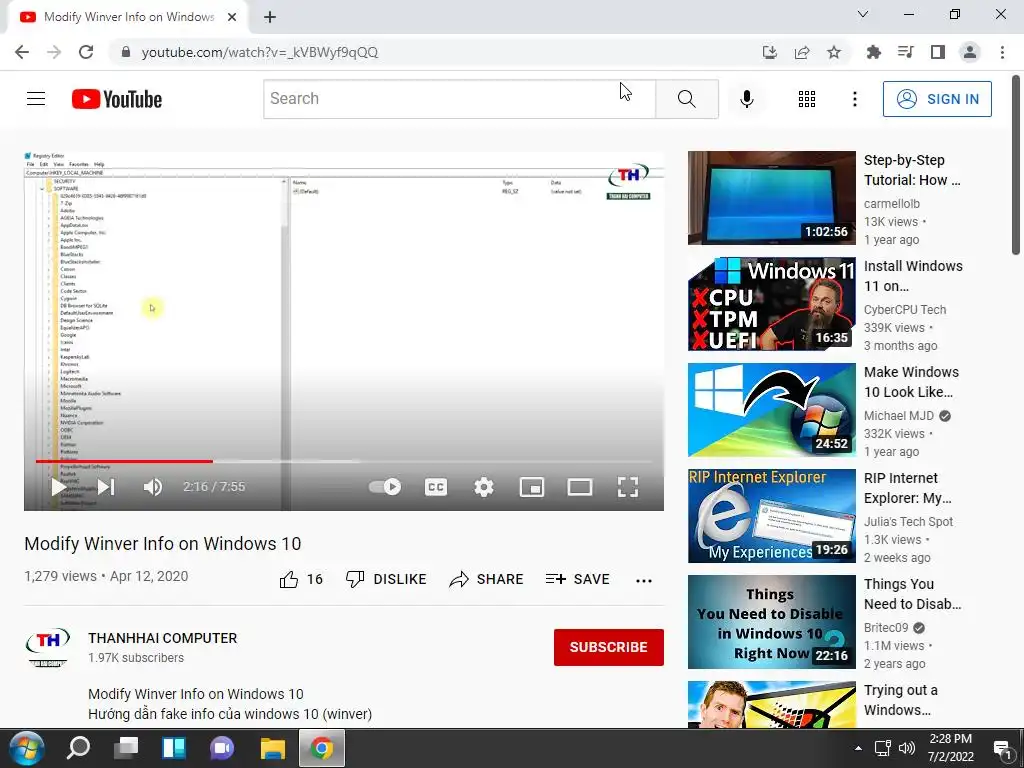Open video player settings gear
The image size is (1024, 768).
click(x=483, y=487)
